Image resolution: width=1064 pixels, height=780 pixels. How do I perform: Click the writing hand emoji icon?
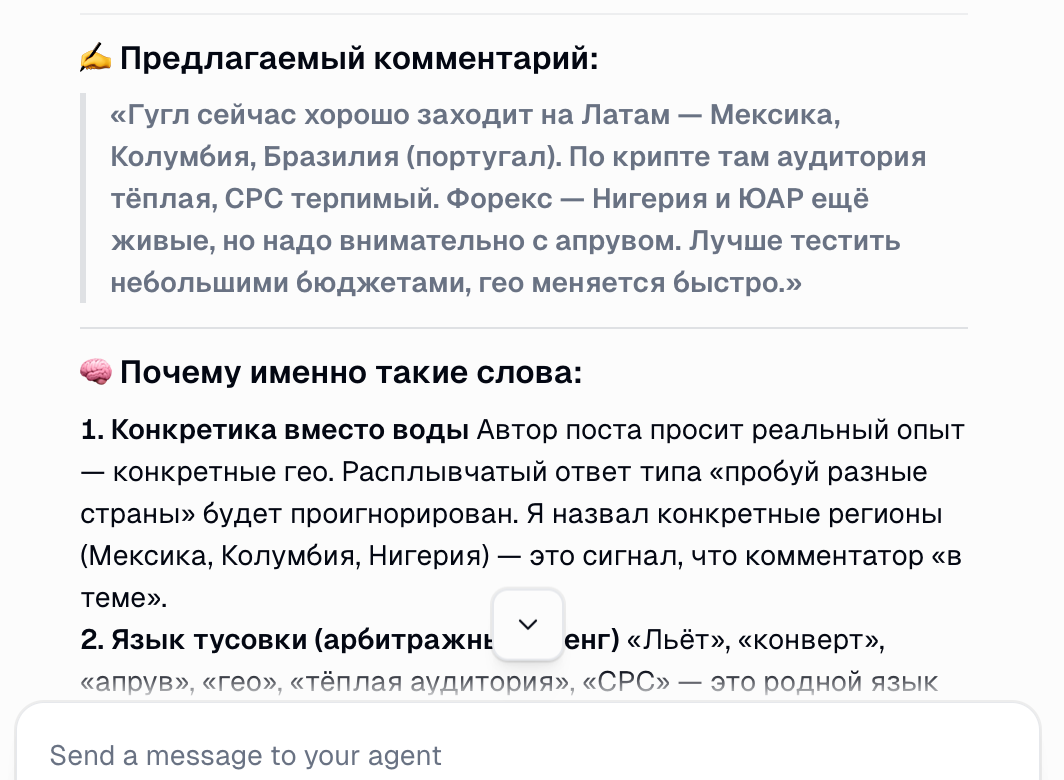tap(95, 58)
